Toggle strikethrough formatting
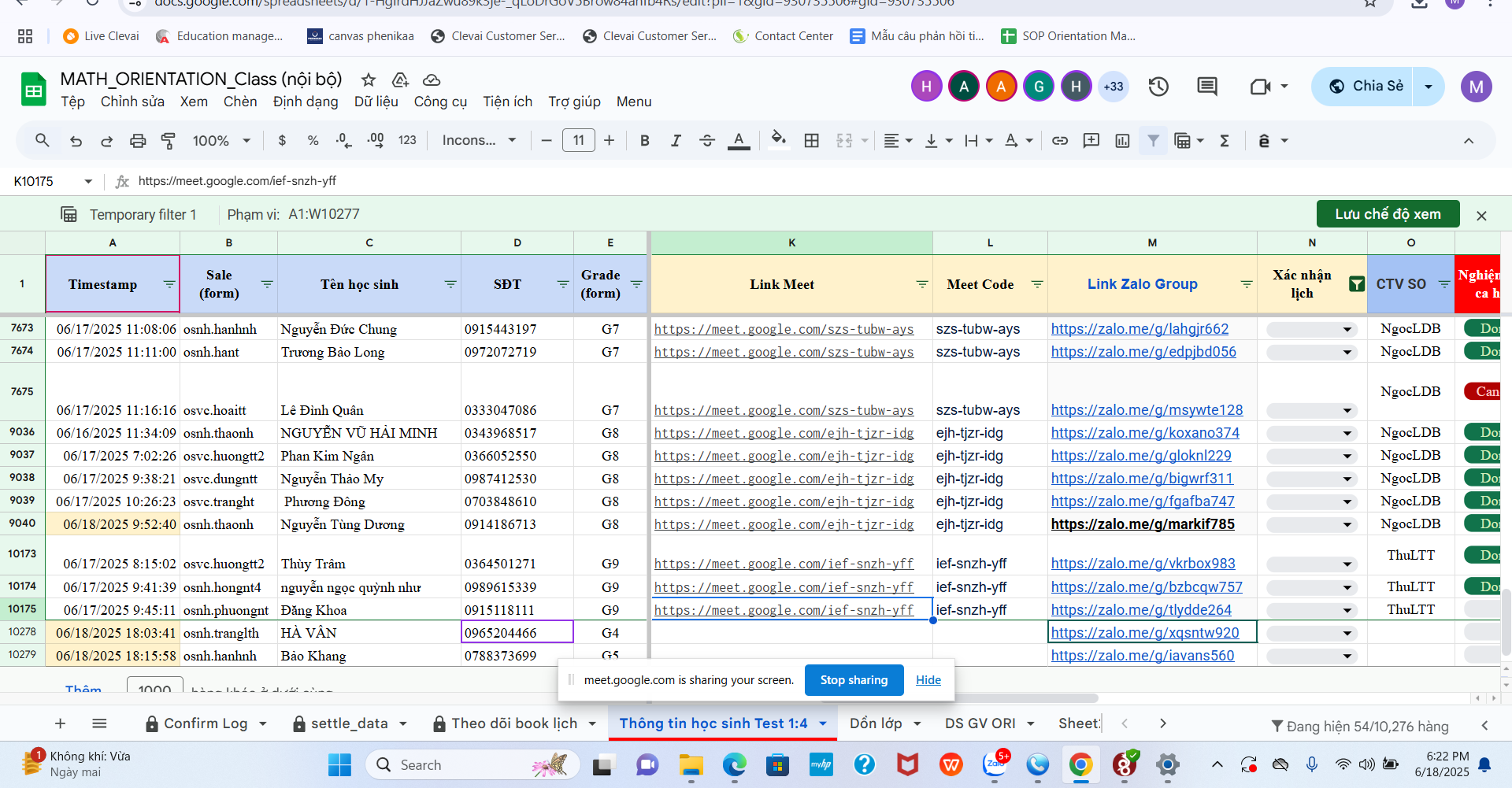 707,141
